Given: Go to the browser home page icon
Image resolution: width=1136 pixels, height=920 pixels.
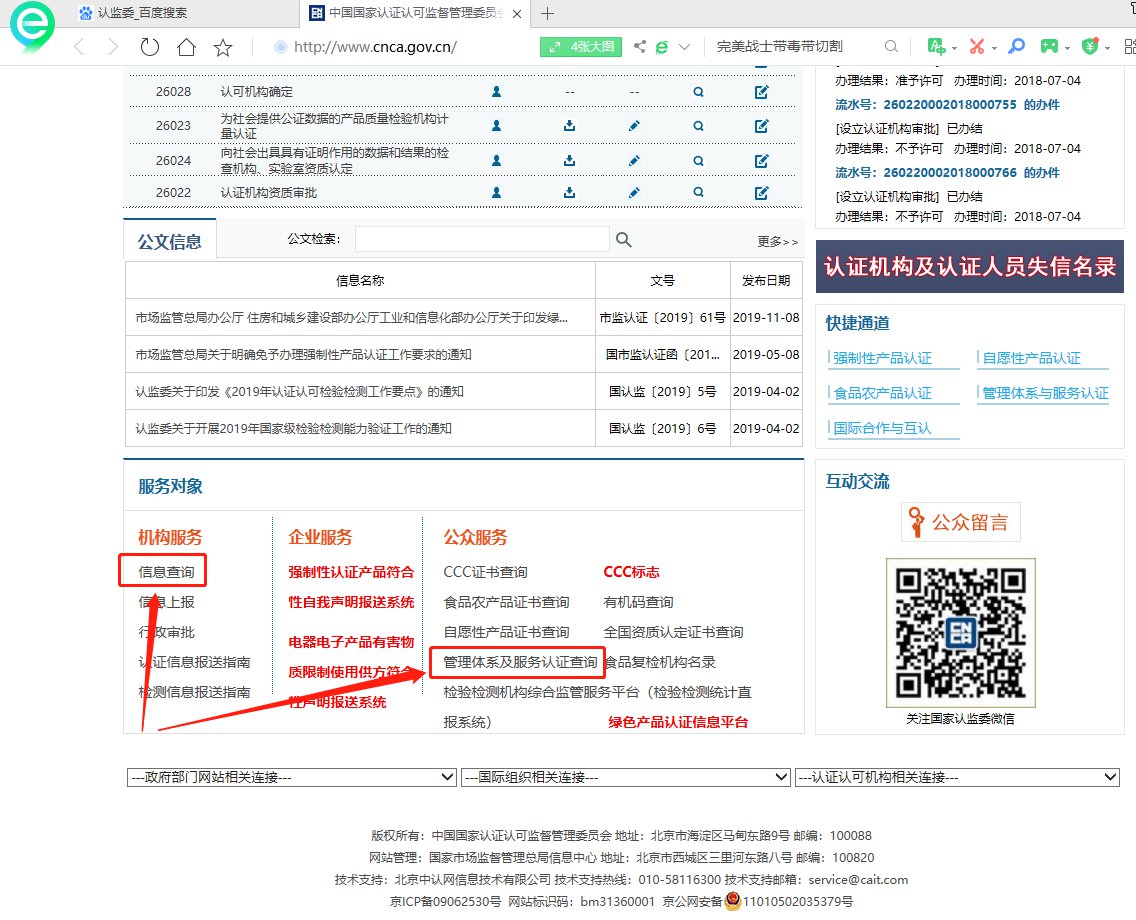Looking at the screenshot, I should [x=186, y=47].
